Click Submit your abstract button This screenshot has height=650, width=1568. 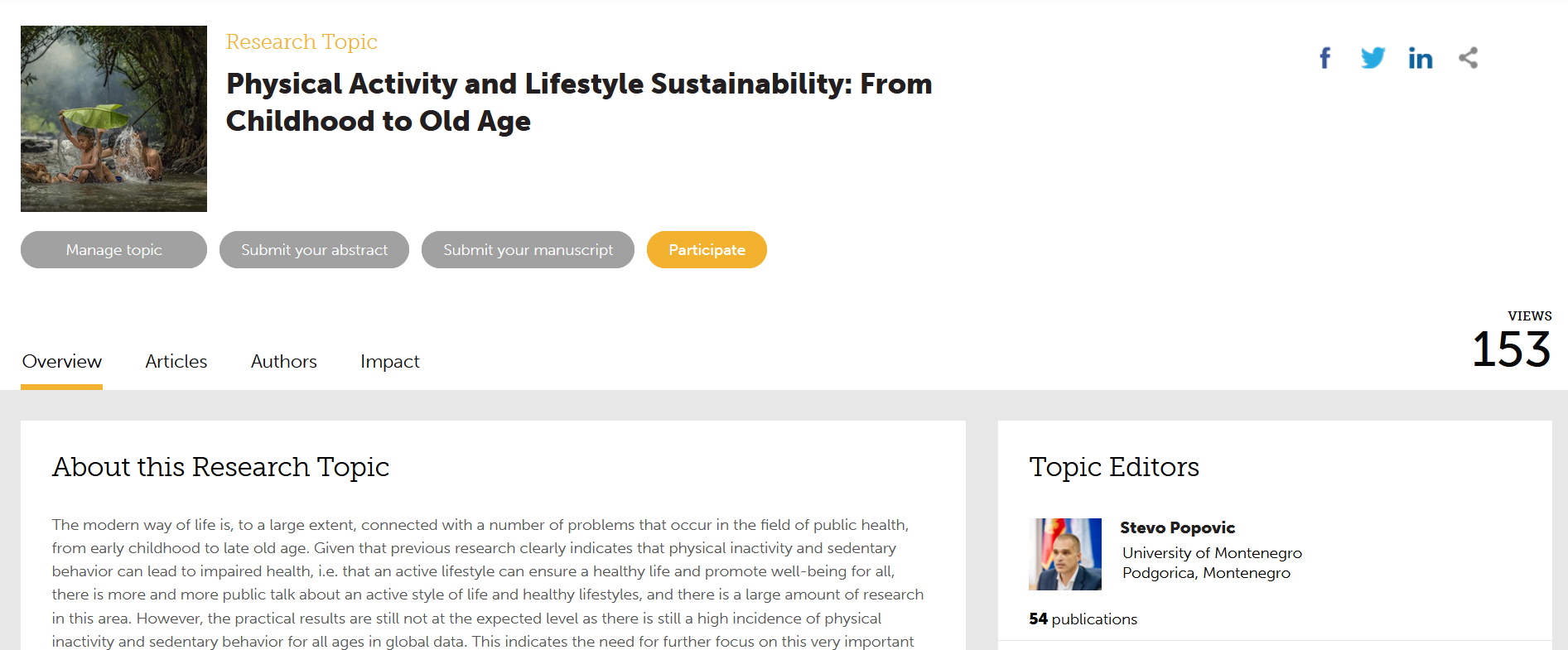[x=314, y=249]
